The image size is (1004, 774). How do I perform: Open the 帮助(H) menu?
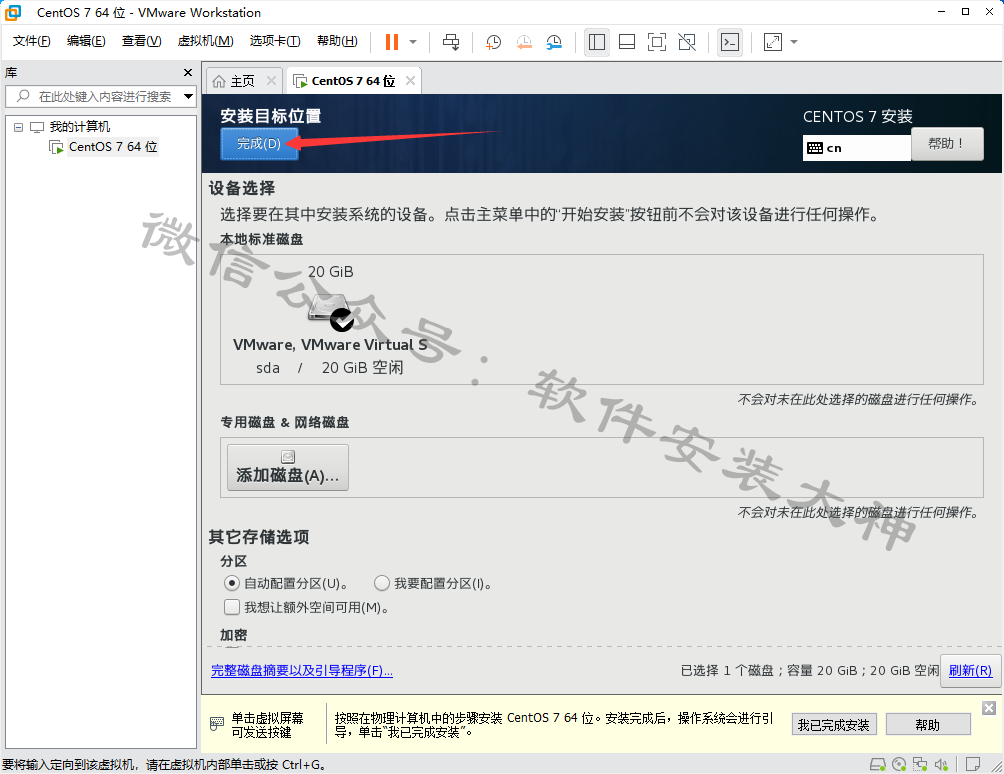337,41
